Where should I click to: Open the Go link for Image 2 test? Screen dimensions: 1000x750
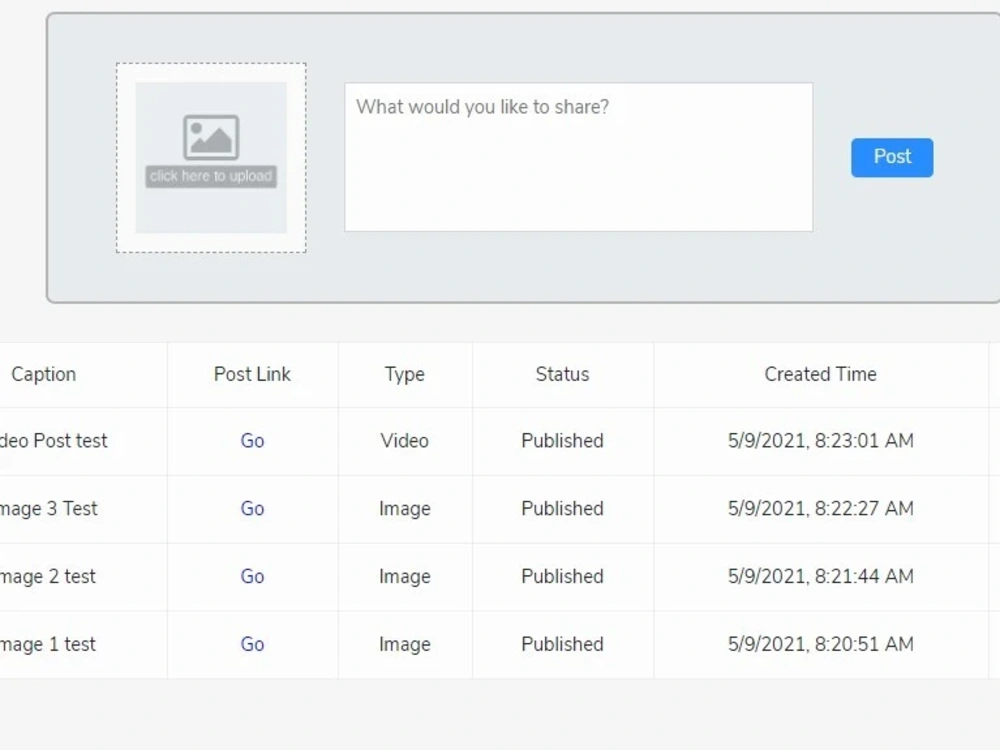(x=253, y=577)
